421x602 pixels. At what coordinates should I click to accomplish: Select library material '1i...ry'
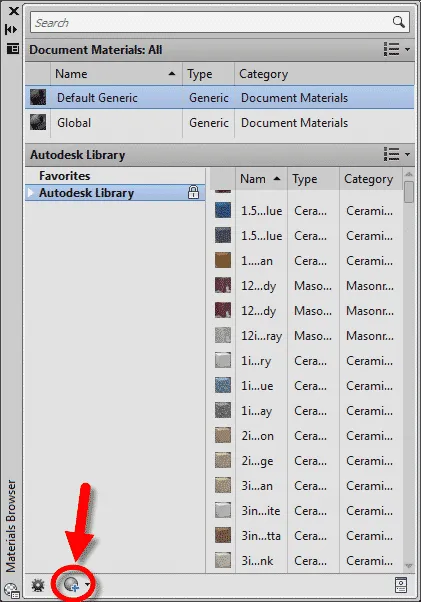[x=306, y=361]
